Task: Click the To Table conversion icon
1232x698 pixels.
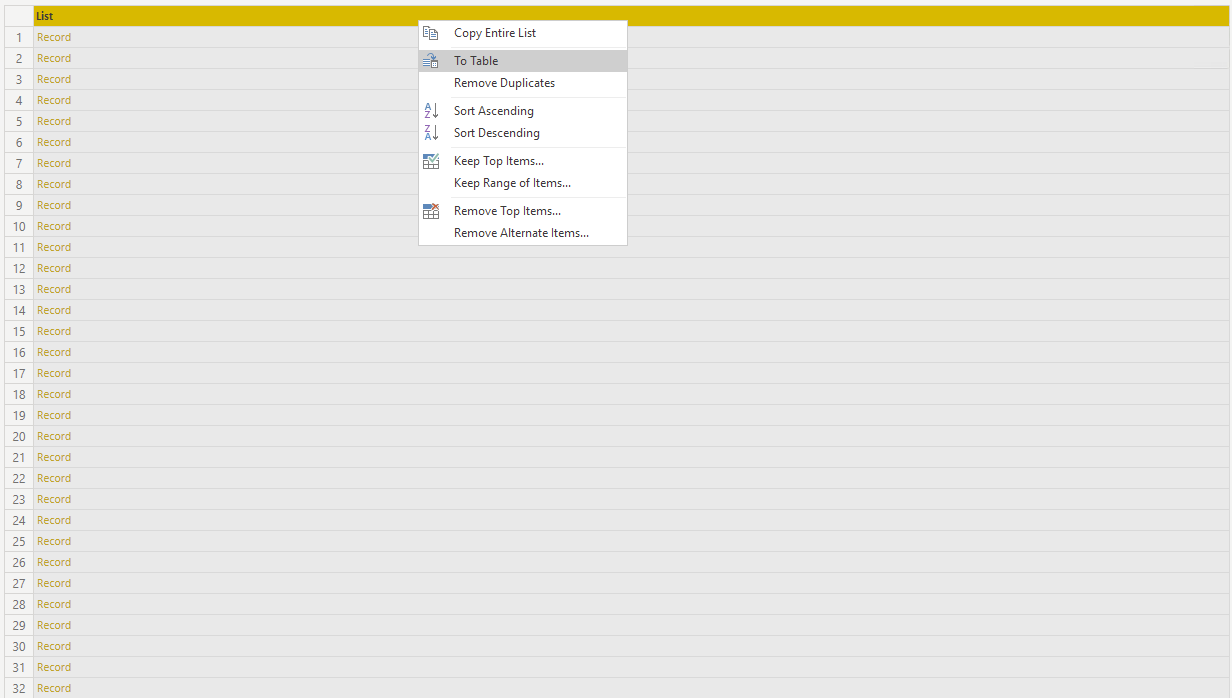Action: (431, 60)
